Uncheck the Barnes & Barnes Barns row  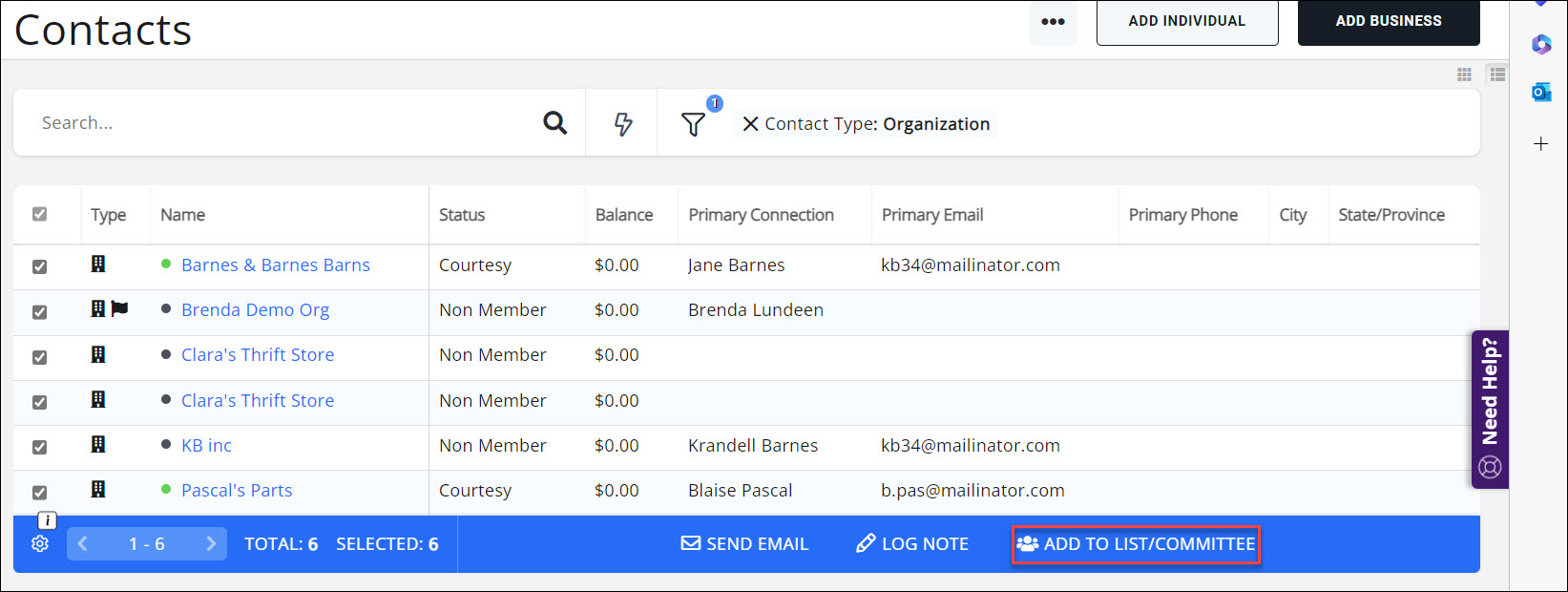[39, 266]
